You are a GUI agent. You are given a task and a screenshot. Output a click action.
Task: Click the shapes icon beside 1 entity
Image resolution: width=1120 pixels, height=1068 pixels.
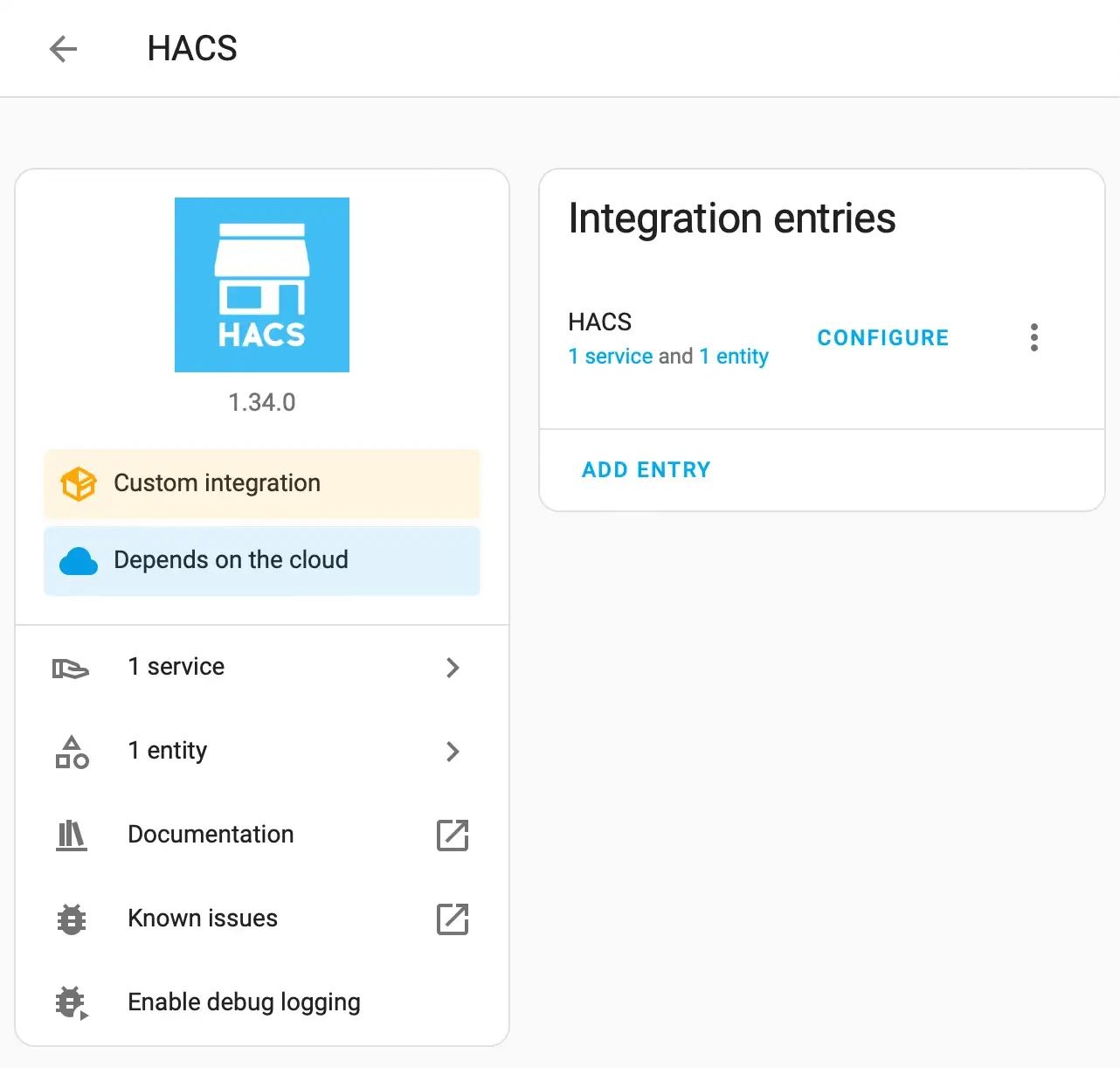tap(72, 752)
